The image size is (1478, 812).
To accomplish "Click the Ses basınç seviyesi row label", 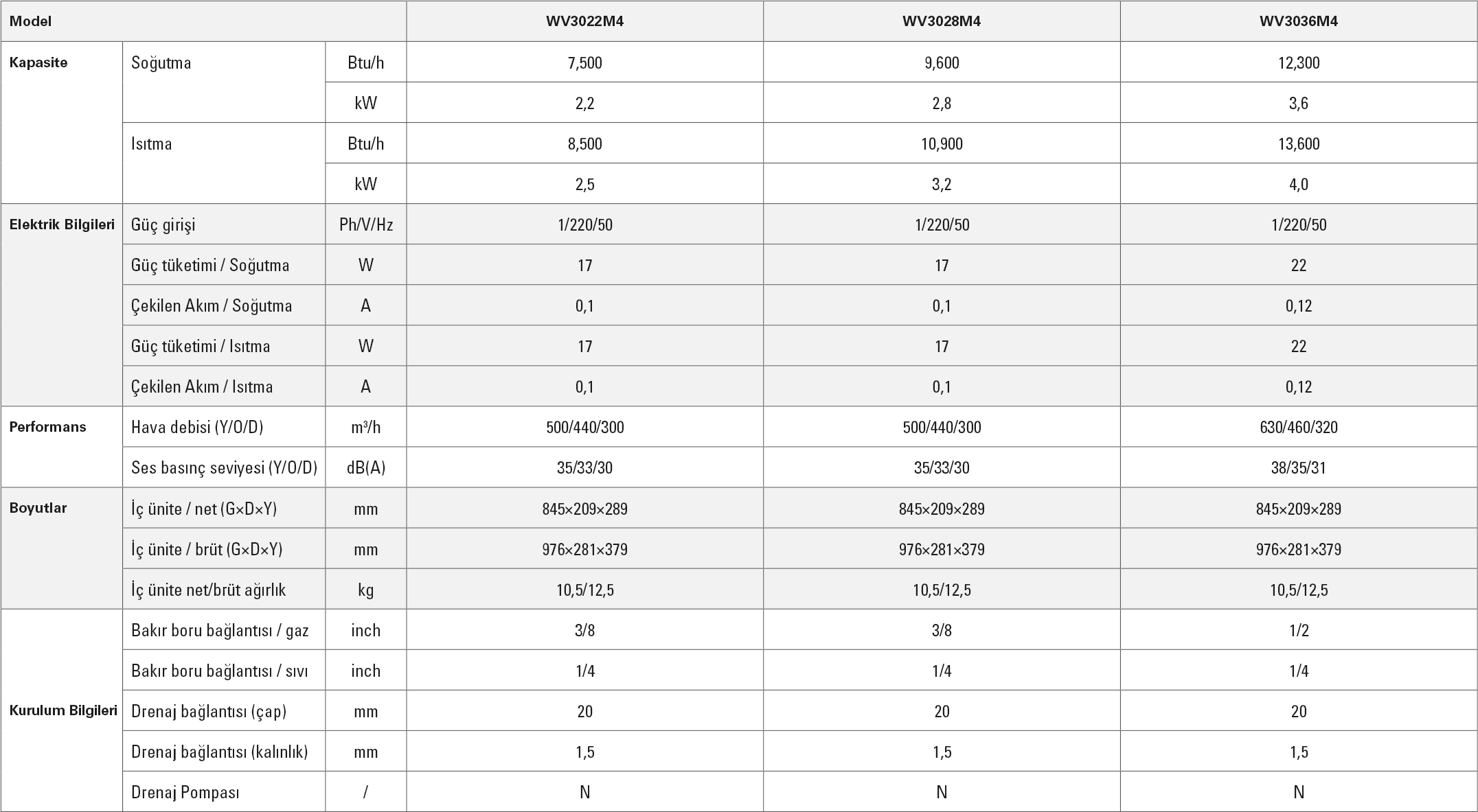I will coord(224,467).
